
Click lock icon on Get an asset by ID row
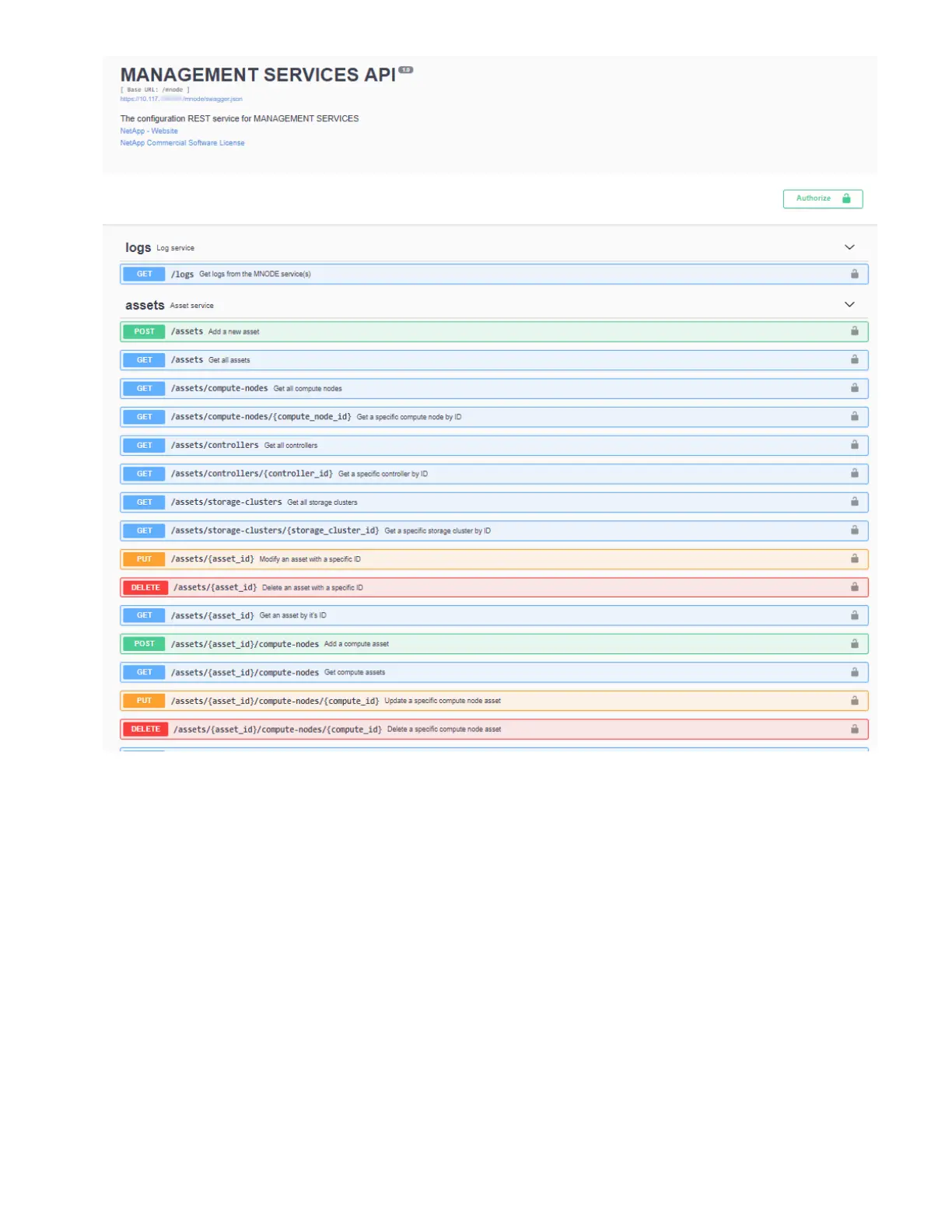(x=854, y=615)
